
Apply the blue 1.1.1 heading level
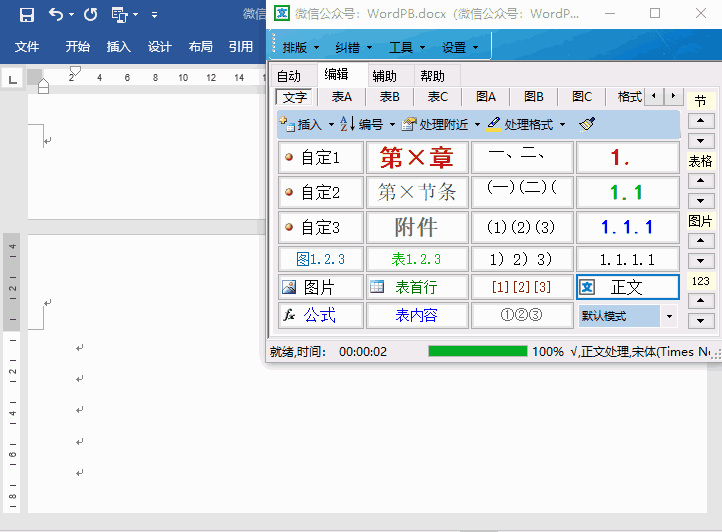click(x=628, y=227)
